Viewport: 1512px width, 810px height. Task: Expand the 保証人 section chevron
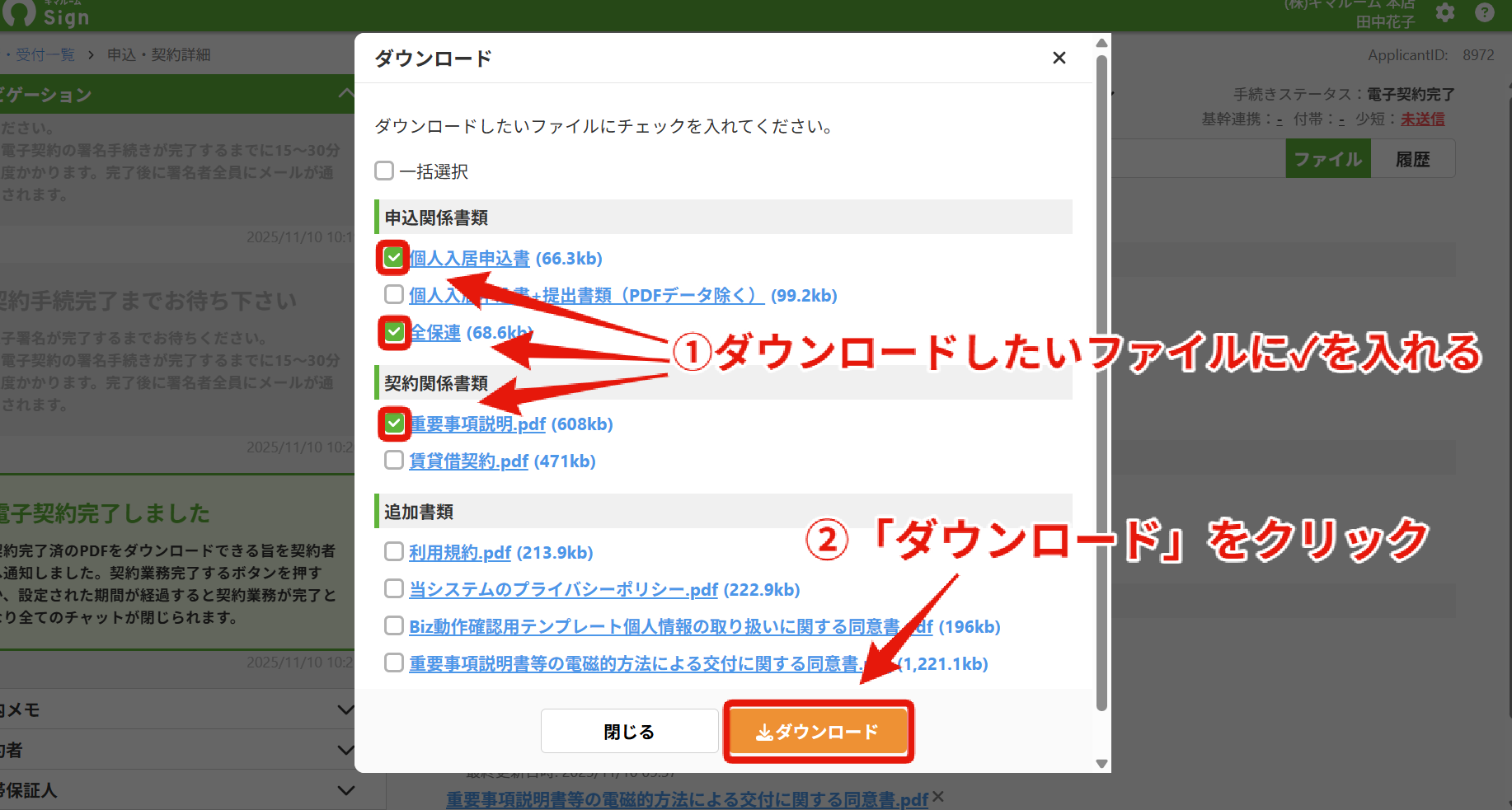coord(345,790)
